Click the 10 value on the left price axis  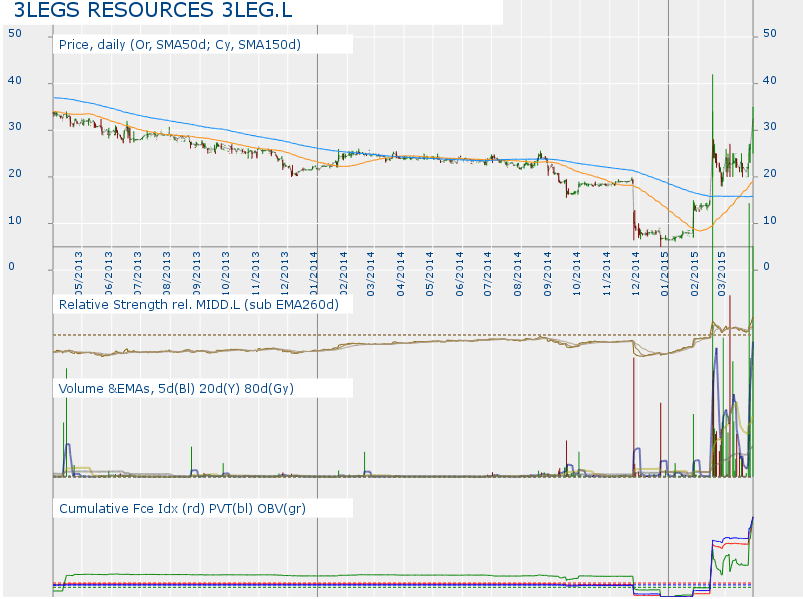[15, 221]
